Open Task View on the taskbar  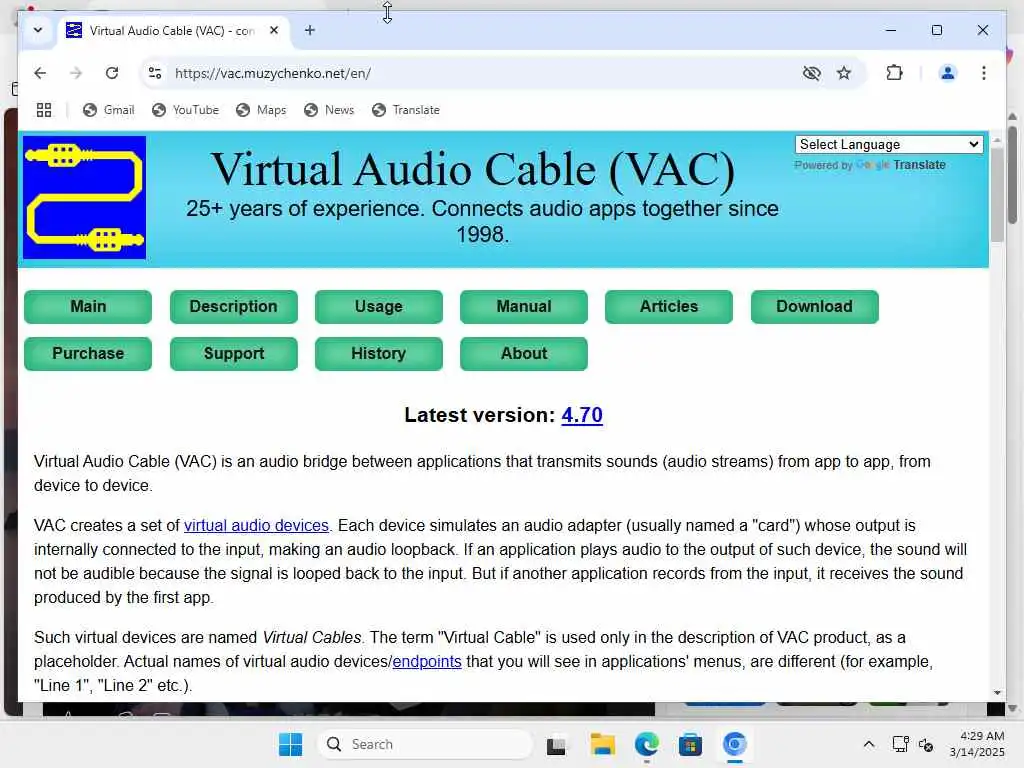point(556,744)
